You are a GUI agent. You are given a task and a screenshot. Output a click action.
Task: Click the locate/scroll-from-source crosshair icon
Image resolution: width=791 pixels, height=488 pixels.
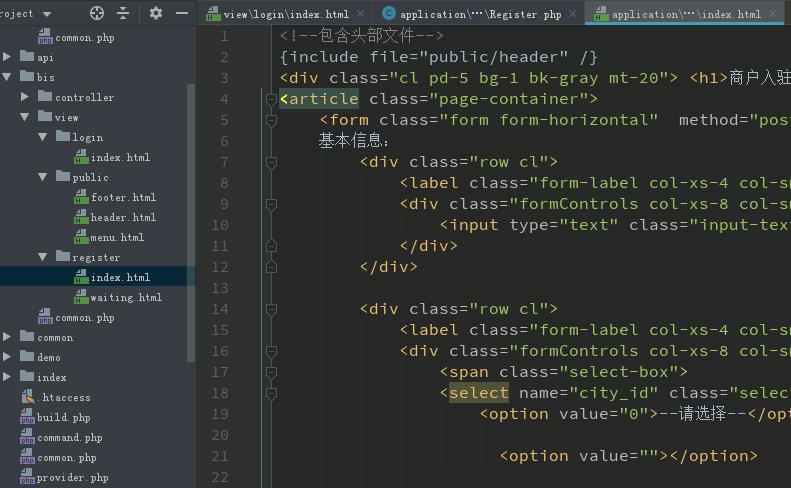97,13
